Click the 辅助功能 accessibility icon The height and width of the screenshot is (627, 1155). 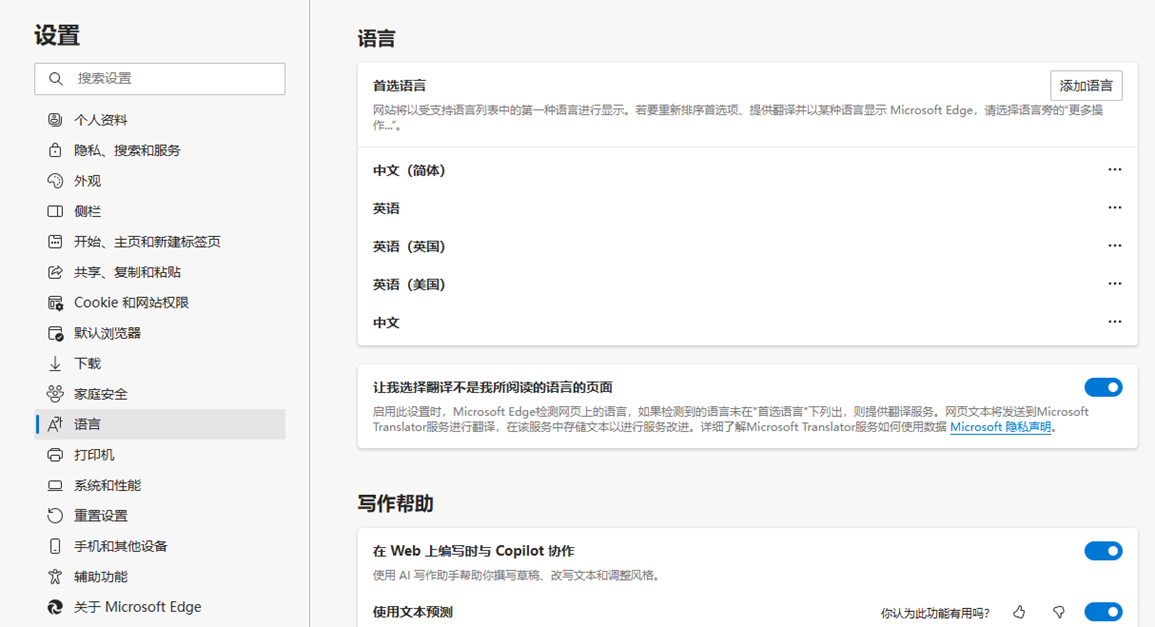pyautogui.click(x=55, y=576)
